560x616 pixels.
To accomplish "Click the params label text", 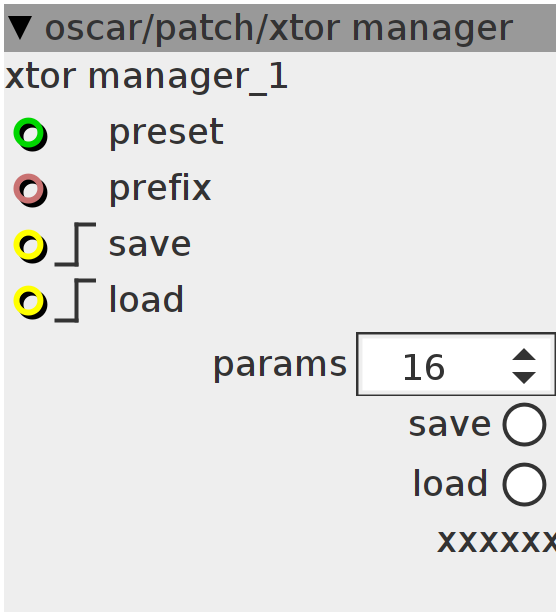I will (280, 366).
